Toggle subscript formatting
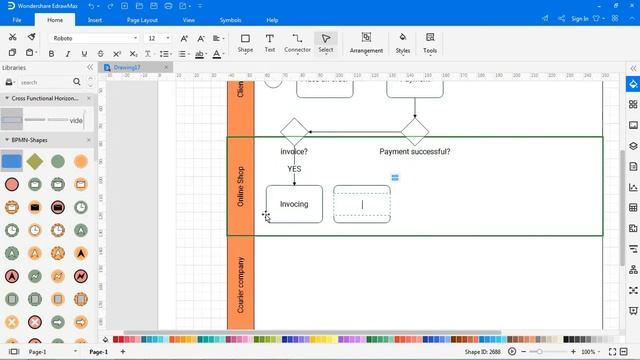 133,54
